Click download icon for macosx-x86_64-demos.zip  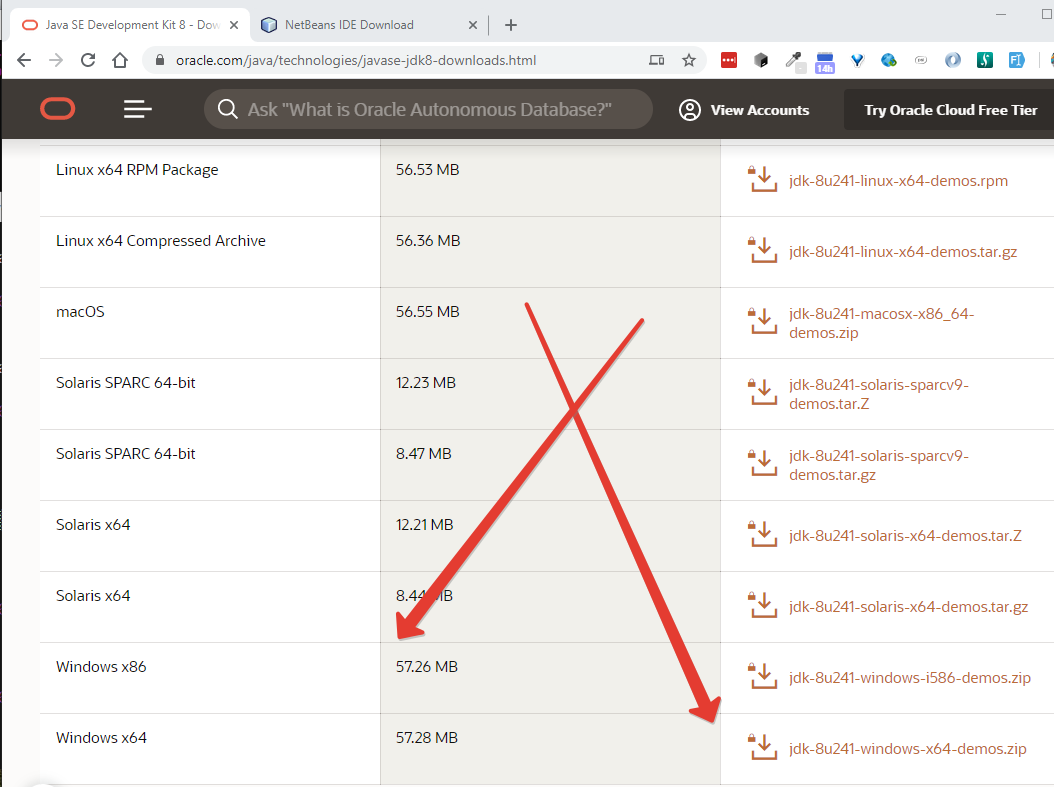coord(763,321)
